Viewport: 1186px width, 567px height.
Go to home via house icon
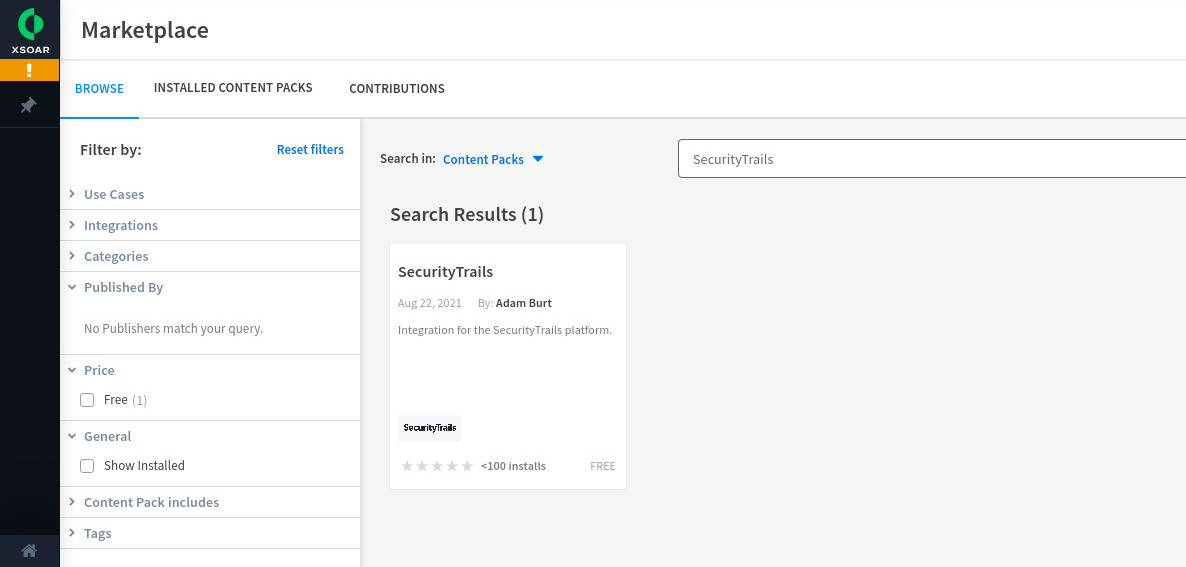pos(29,550)
